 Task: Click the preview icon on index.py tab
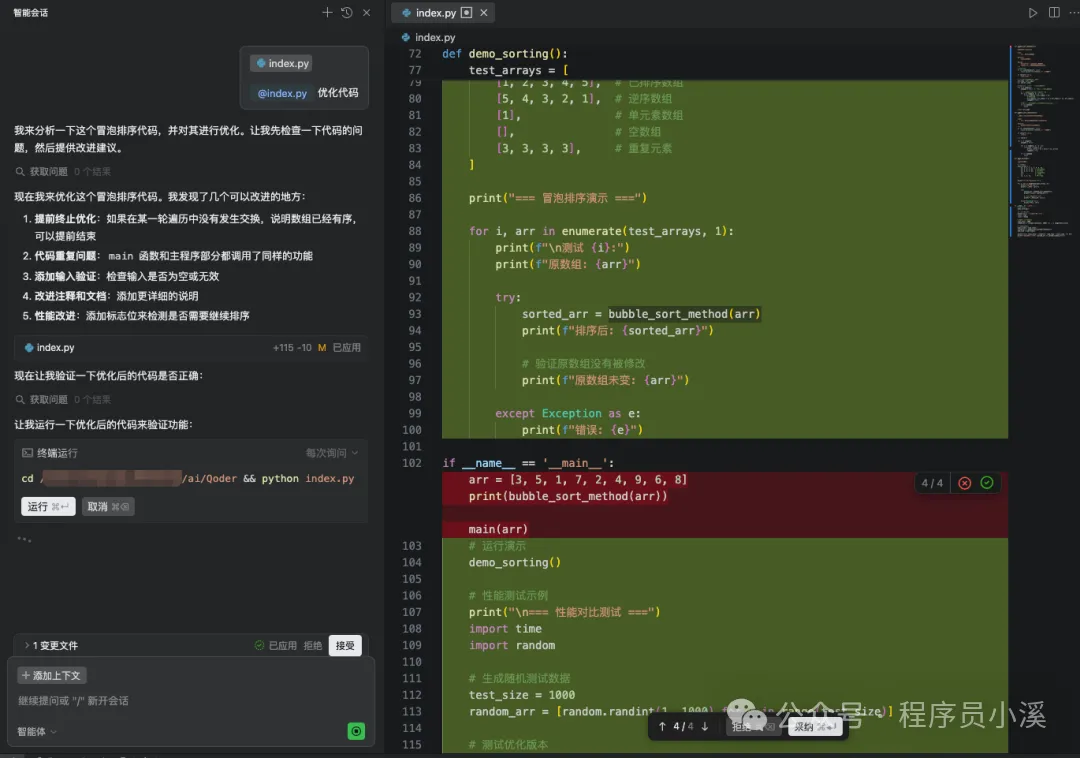[x=466, y=12]
